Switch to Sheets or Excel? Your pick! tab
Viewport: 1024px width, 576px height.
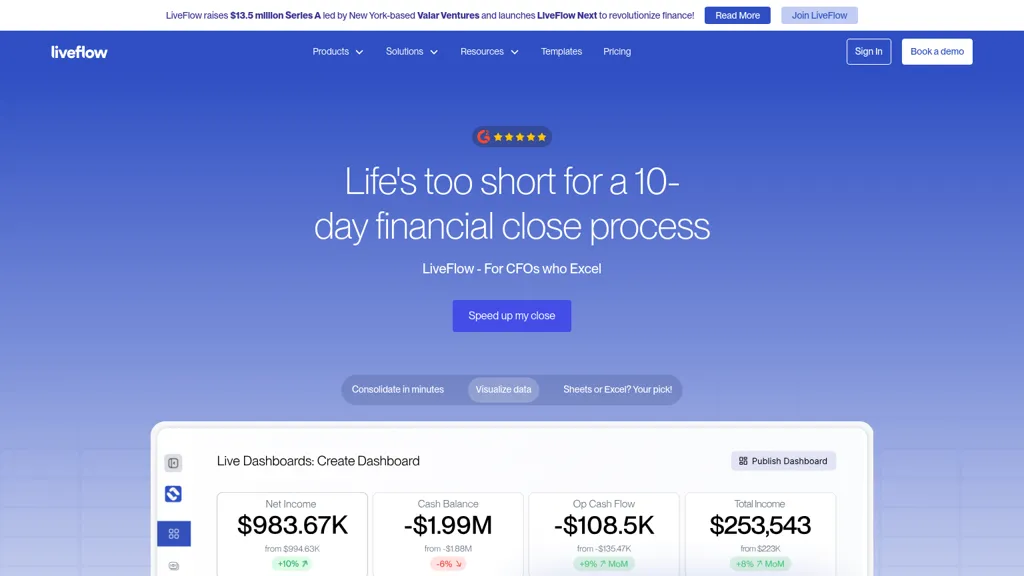pyautogui.click(x=618, y=389)
